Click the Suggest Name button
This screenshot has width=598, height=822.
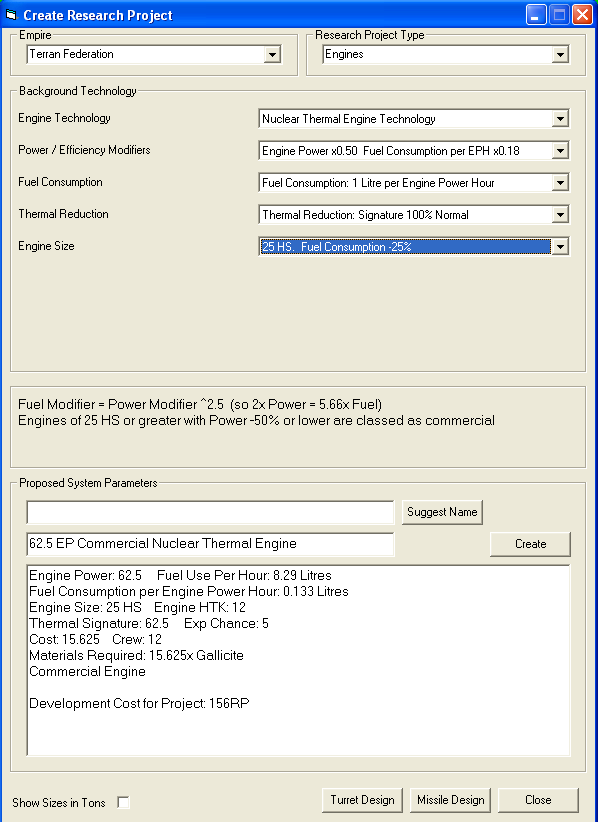[x=442, y=512]
